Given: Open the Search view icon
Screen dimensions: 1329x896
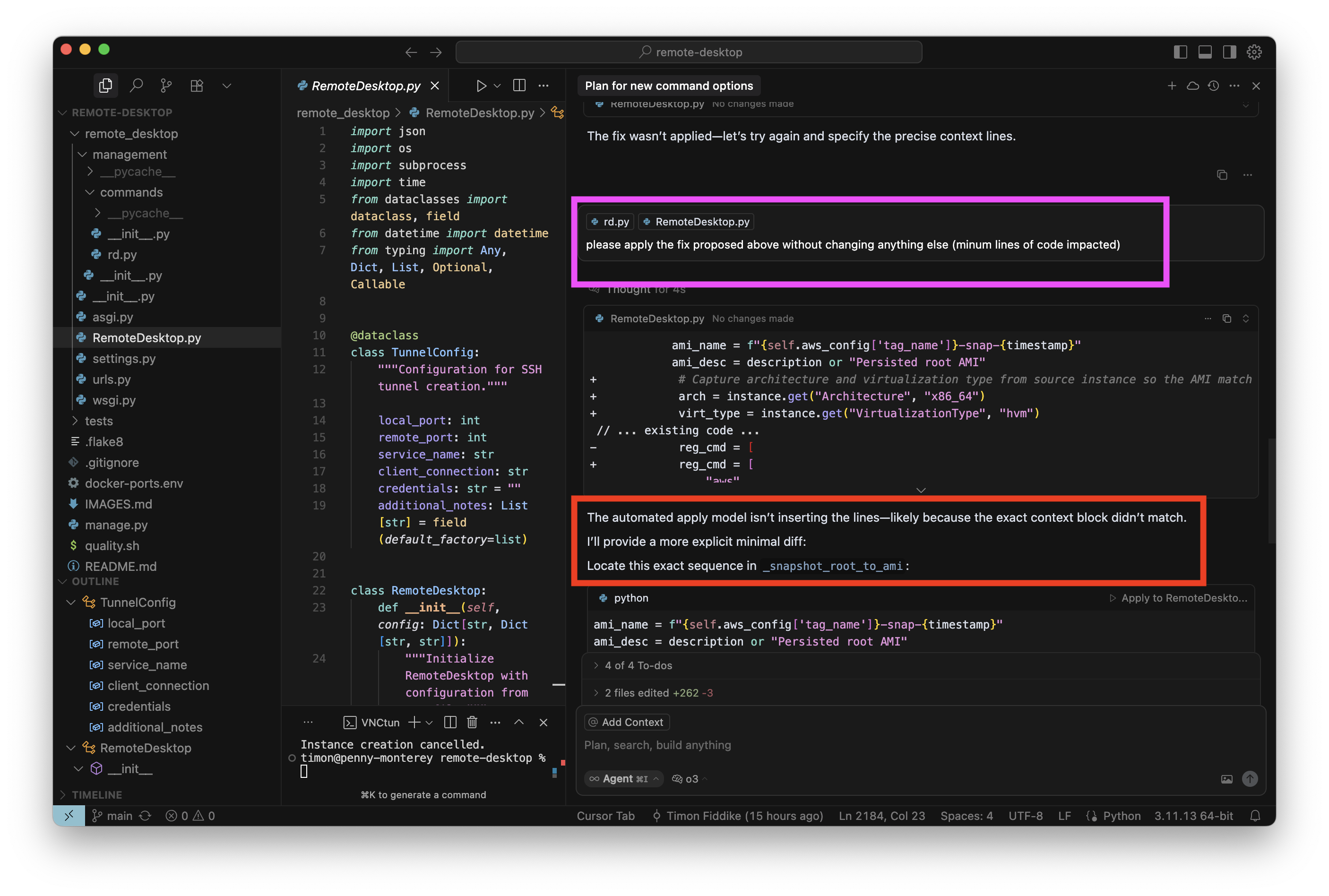Looking at the screenshot, I should click(x=136, y=86).
